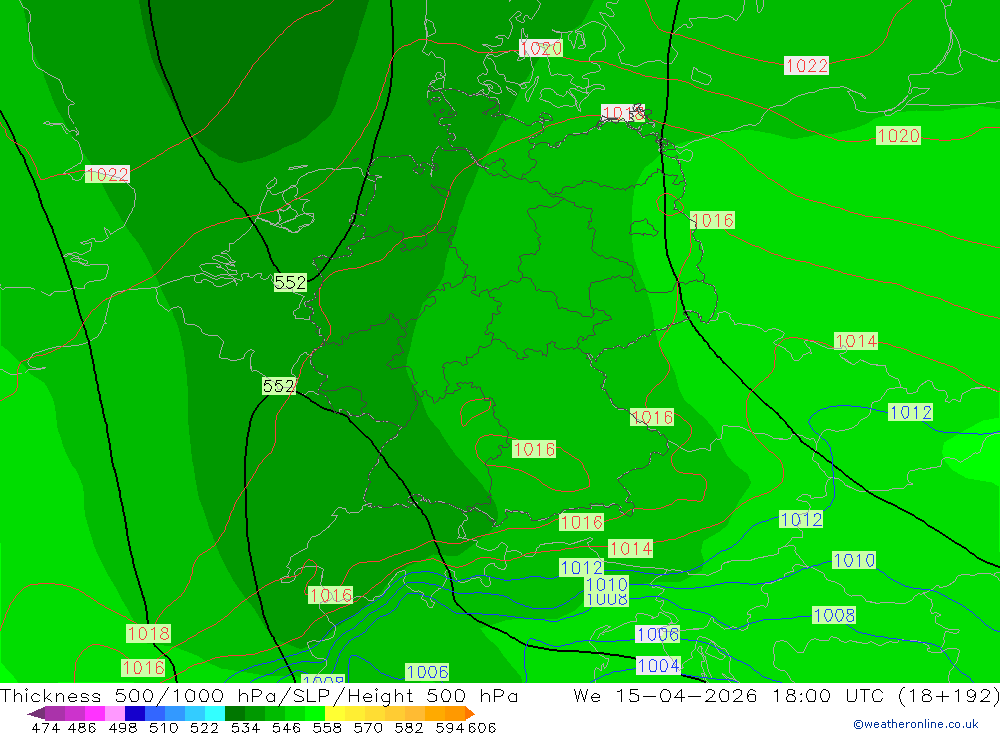This screenshot has width=1000, height=733.
Task: Click the 1016 label on the upper-right isobar
Action: pyautogui.click(x=712, y=220)
